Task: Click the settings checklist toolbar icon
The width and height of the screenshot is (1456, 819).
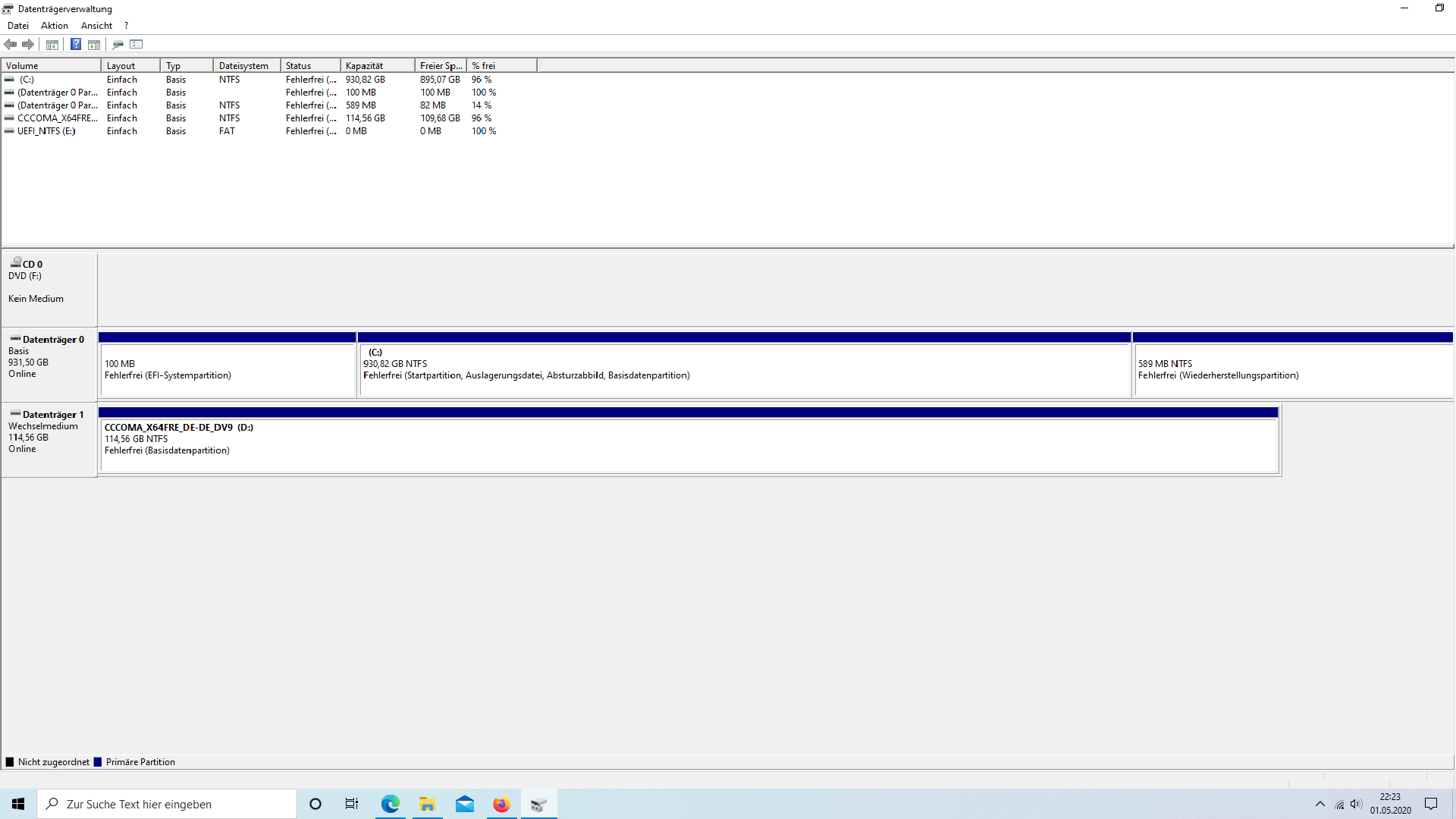Action: pyautogui.click(x=136, y=44)
